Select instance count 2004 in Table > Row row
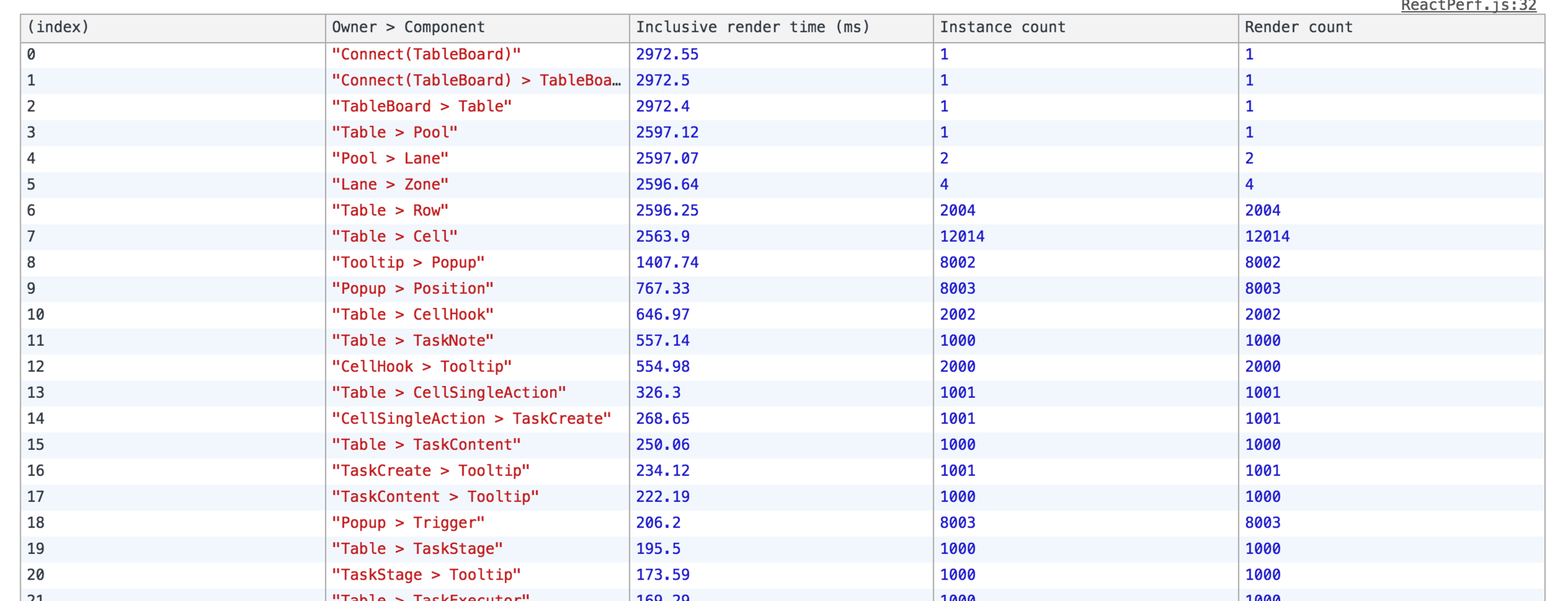Viewport: 1568px width, 601px height. [x=958, y=211]
